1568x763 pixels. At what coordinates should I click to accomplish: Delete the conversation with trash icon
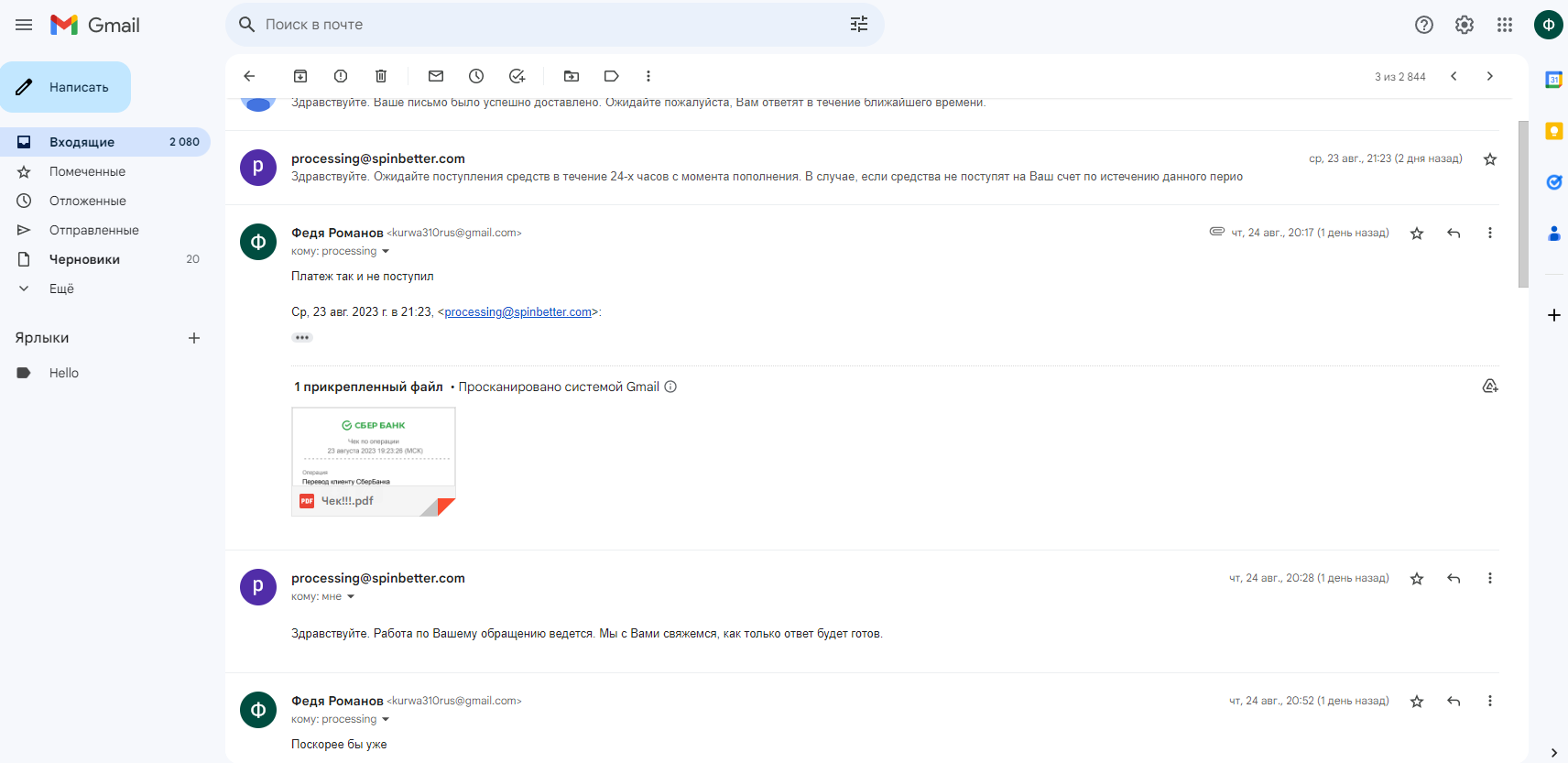pos(381,76)
